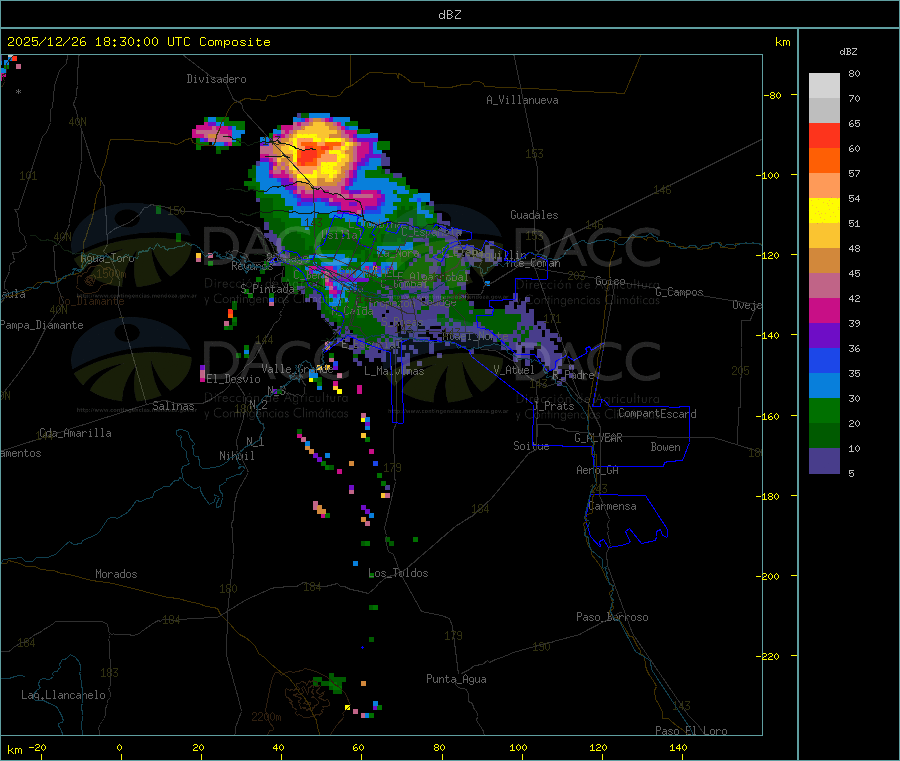This screenshot has height=761, width=900.
Task: Click the small pink echo cell west of the storm
Action: click(219, 134)
